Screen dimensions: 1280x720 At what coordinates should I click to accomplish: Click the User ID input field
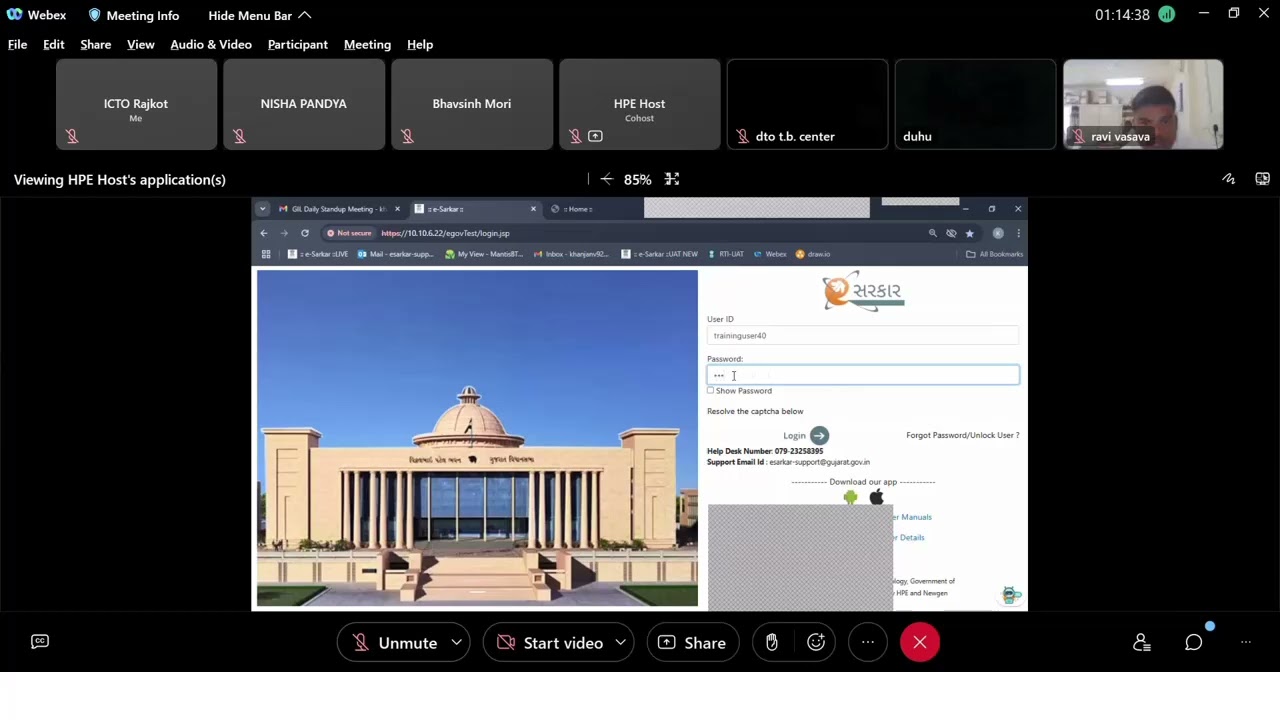[863, 336]
